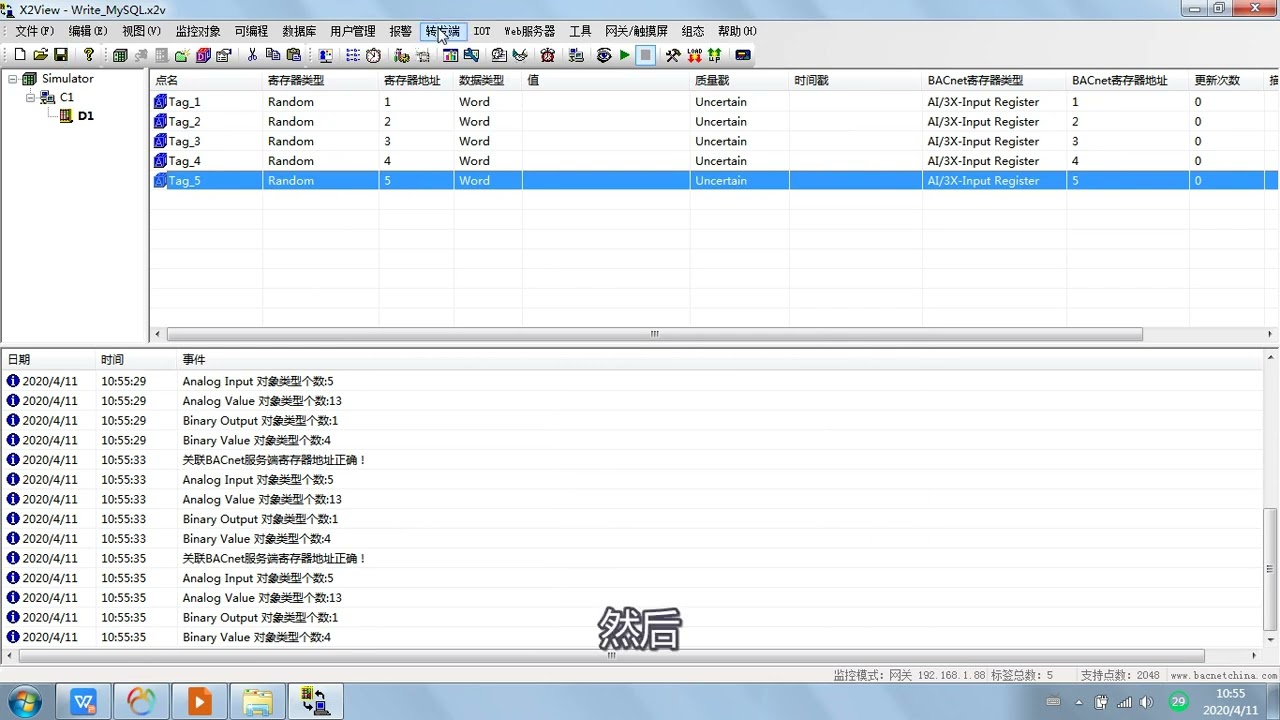The width and height of the screenshot is (1280, 720).
Task: Click the BACnet寄存器类型 column header
Action: [x=994, y=81]
